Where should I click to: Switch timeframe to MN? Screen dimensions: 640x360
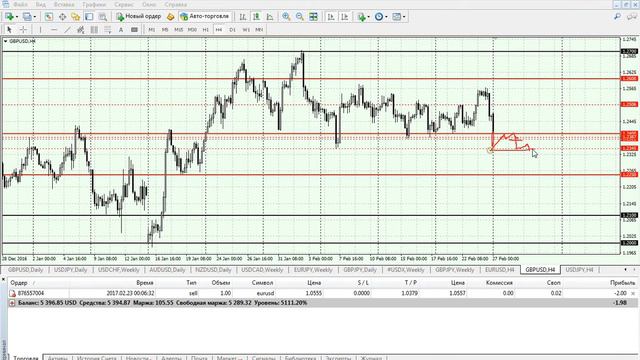tap(259, 30)
